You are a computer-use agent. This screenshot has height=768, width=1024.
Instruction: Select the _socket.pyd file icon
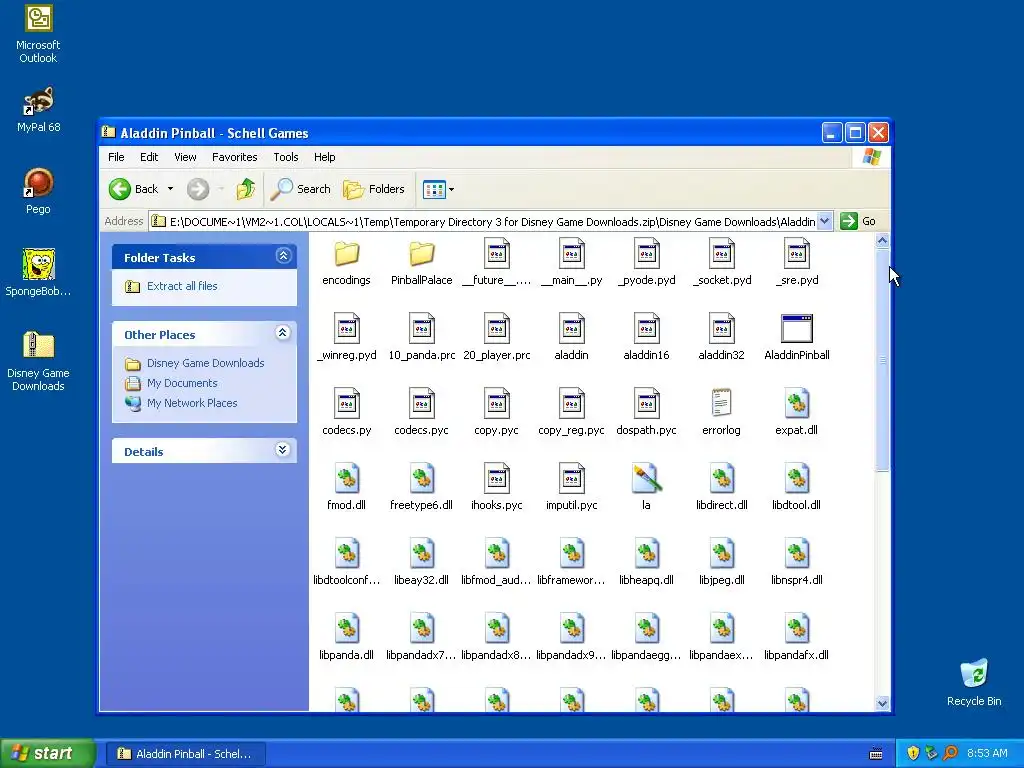[x=722, y=253]
